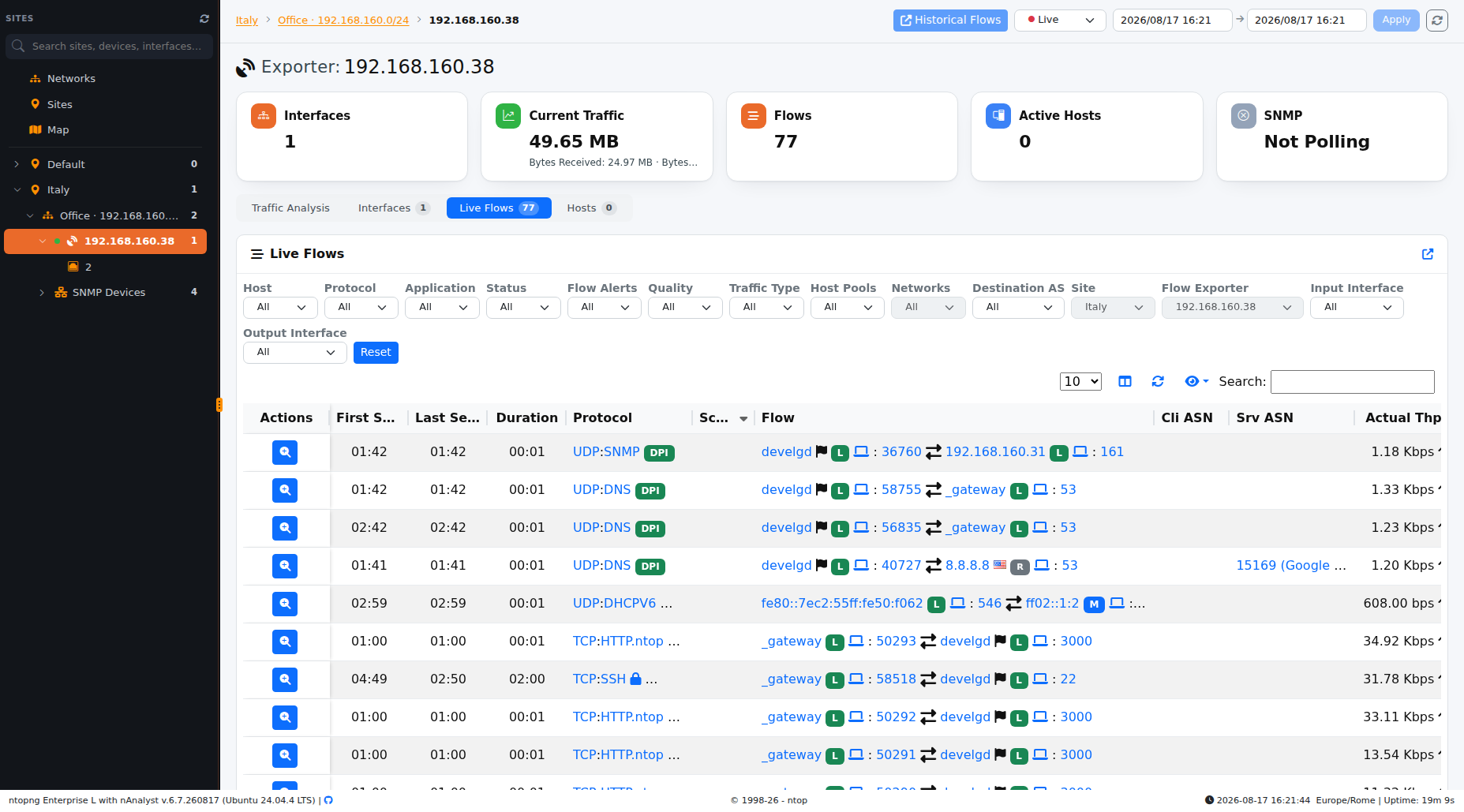This screenshot has width=1464, height=812.
Task: Open port 36760 link
Action: tap(901, 452)
